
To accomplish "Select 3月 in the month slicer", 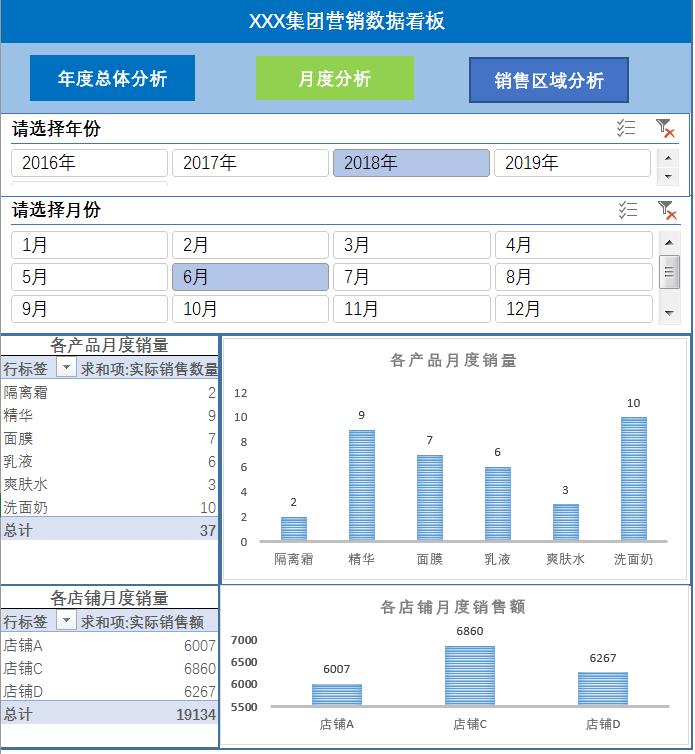I will (x=412, y=245).
